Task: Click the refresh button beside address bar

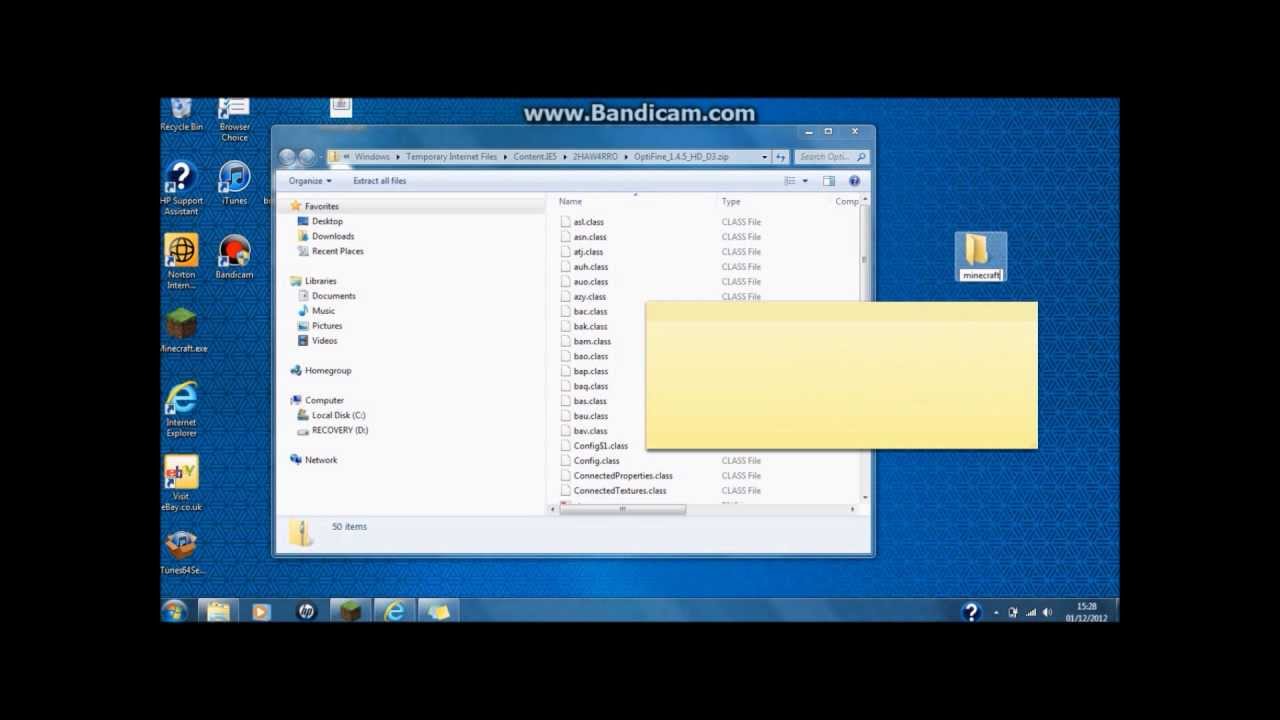Action: (781, 157)
